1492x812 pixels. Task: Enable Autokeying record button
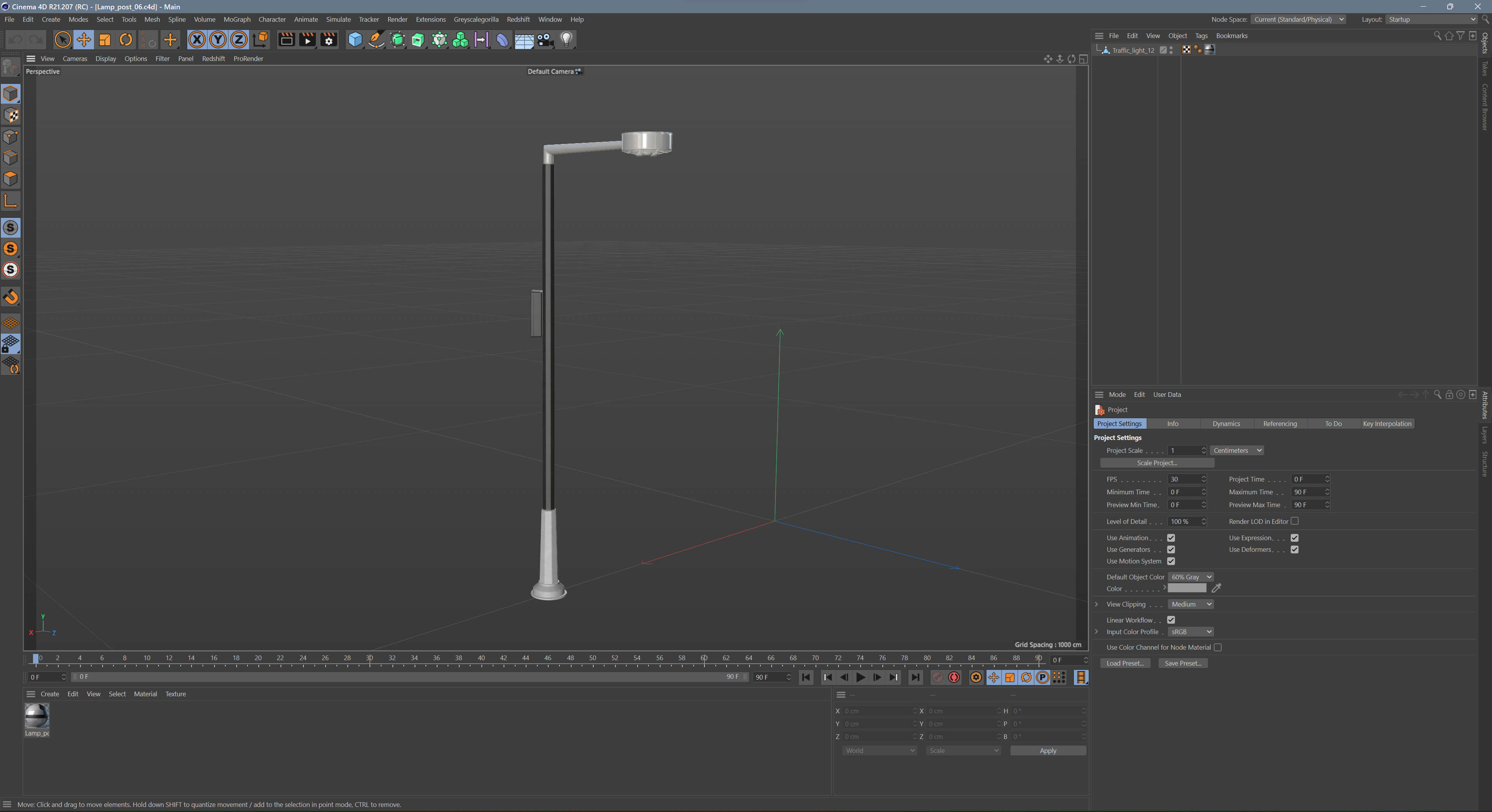pos(953,677)
